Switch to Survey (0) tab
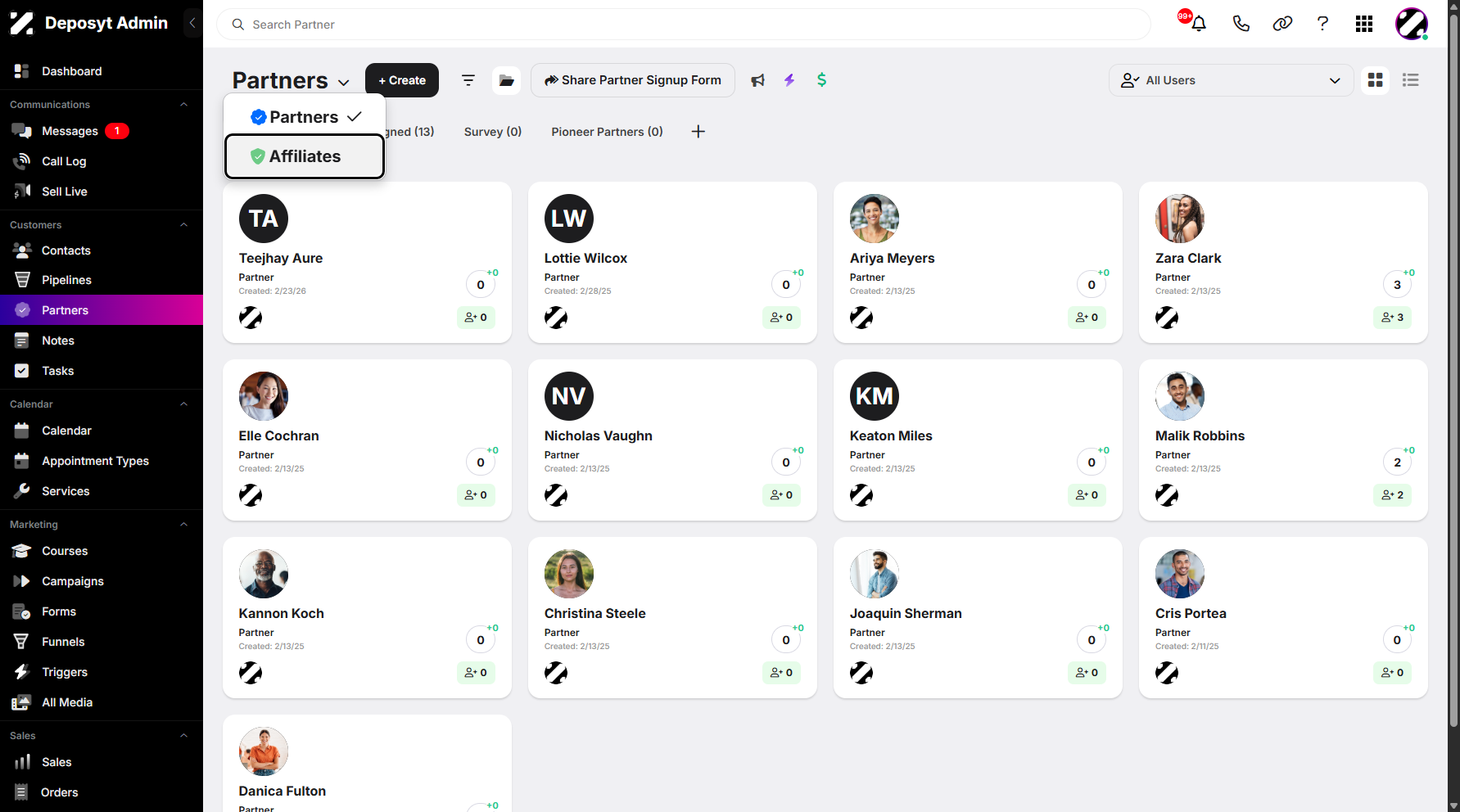 [493, 132]
